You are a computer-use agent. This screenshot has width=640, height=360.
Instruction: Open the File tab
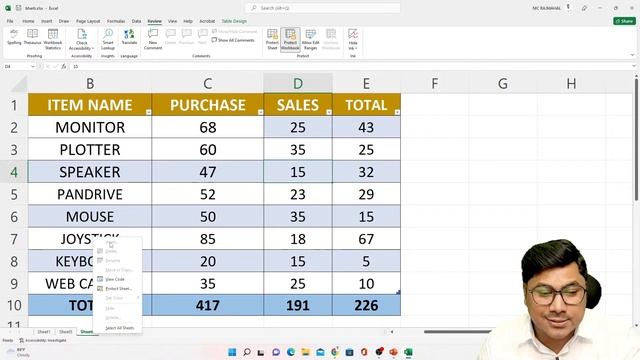10,21
